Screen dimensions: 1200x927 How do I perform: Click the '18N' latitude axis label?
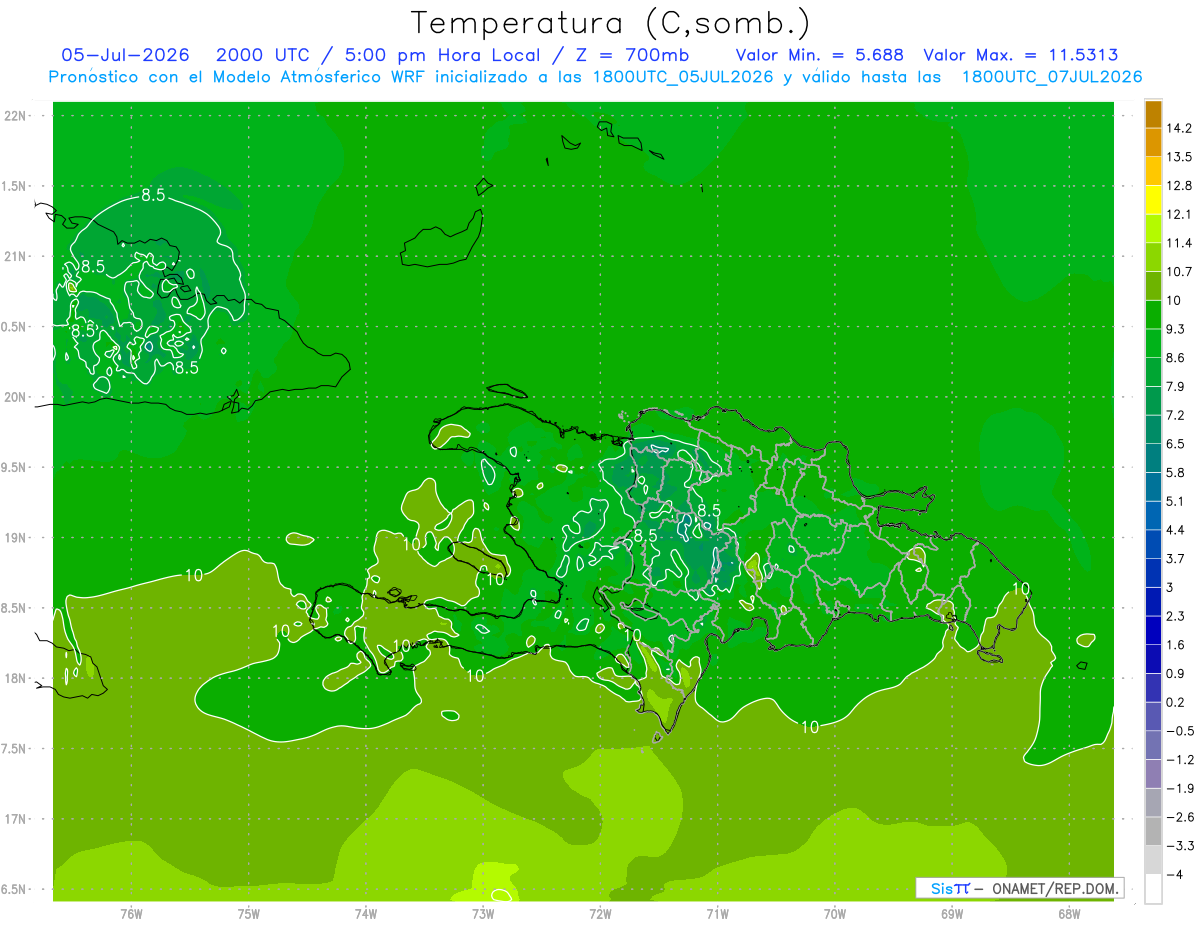click(16, 678)
